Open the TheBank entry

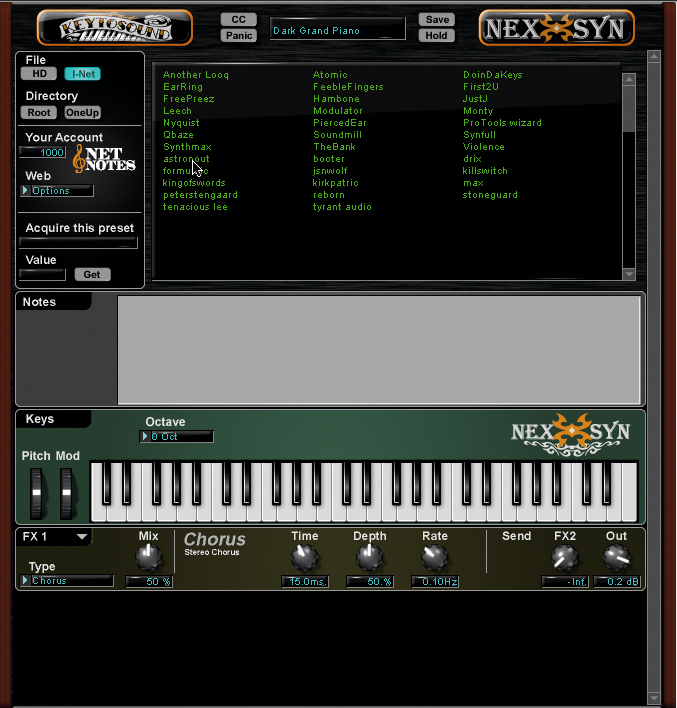tap(334, 147)
